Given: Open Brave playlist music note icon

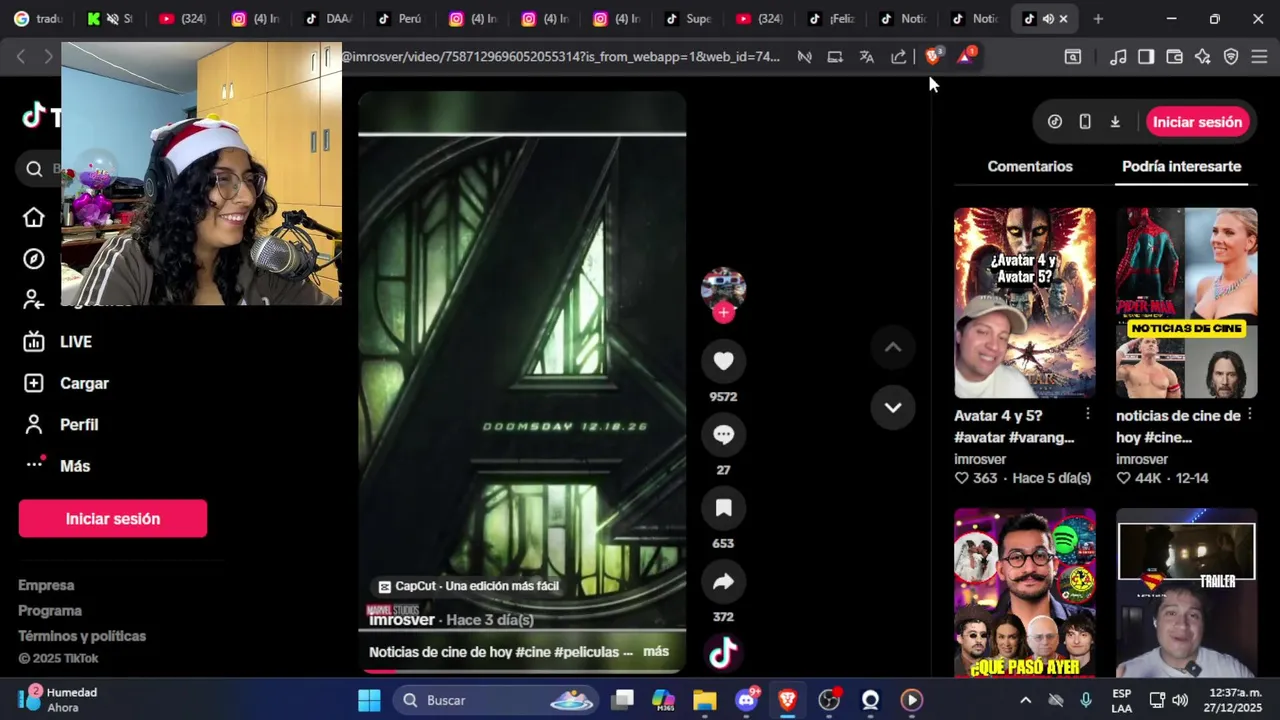Looking at the screenshot, I should click(x=1118, y=57).
